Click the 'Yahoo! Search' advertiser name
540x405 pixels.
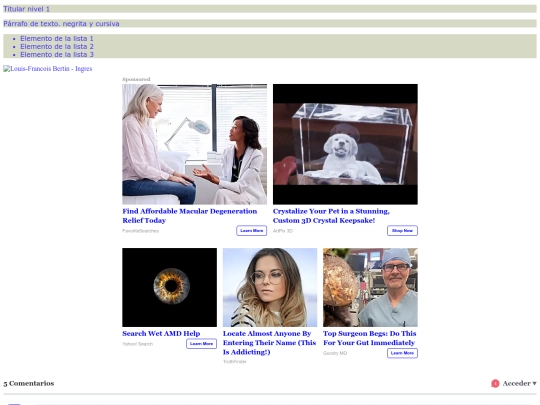137,344
